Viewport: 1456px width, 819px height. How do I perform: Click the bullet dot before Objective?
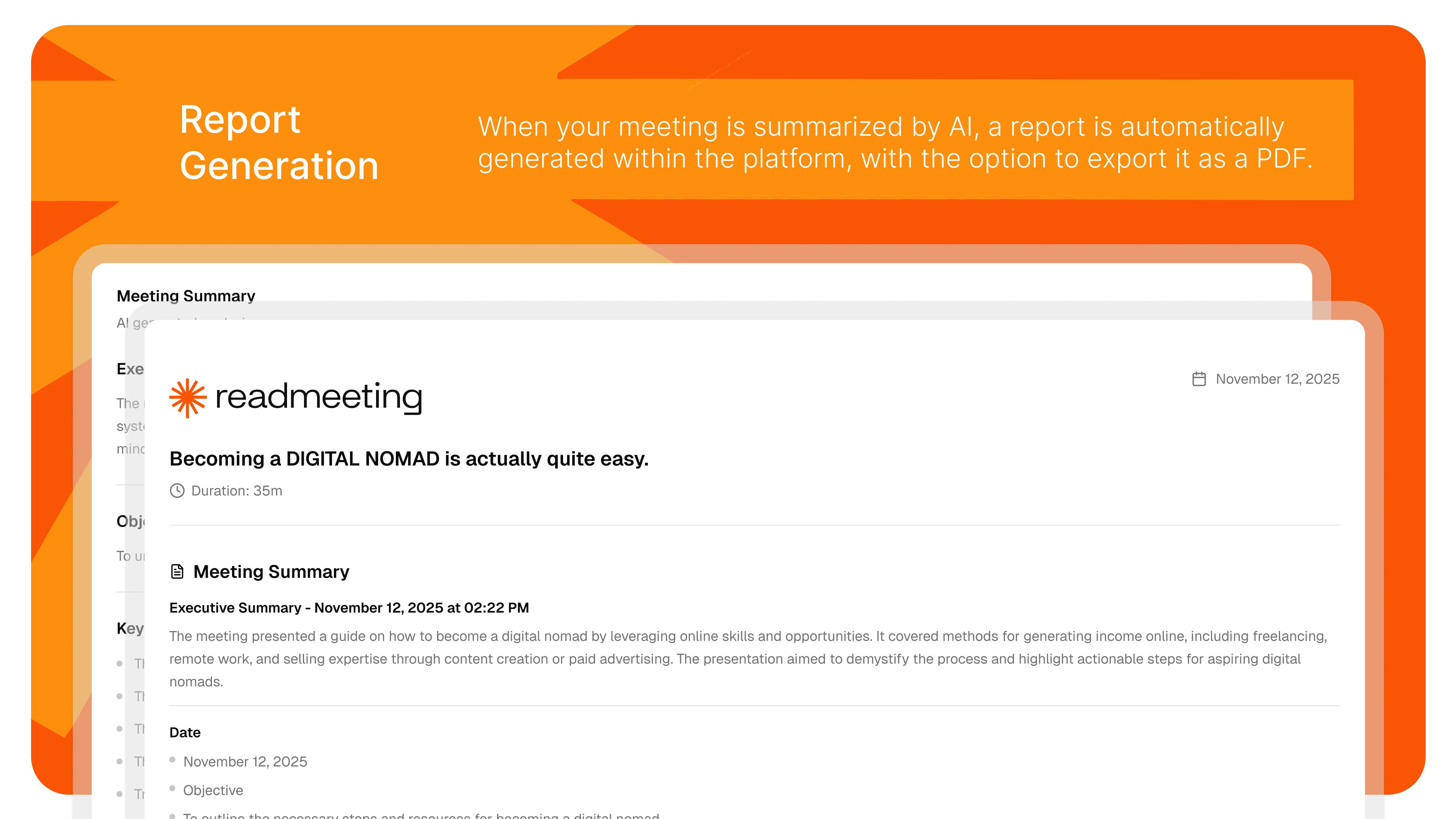point(173,789)
